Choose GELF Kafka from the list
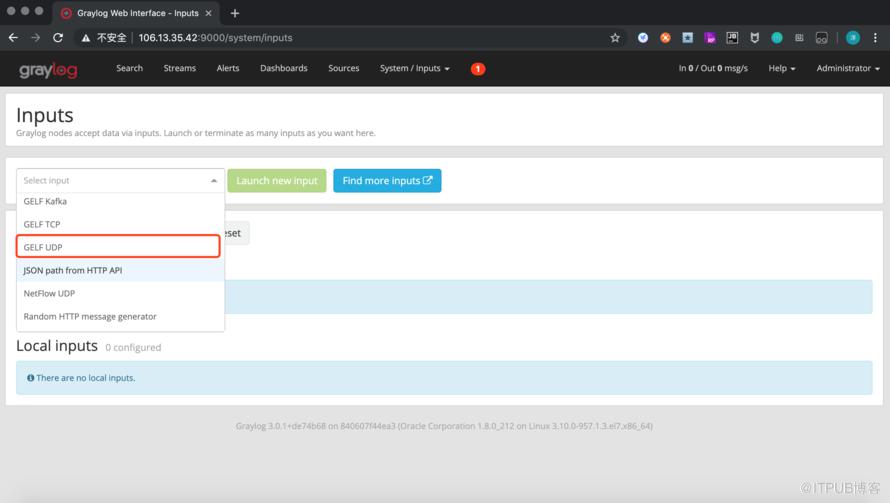 tap(120, 202)
